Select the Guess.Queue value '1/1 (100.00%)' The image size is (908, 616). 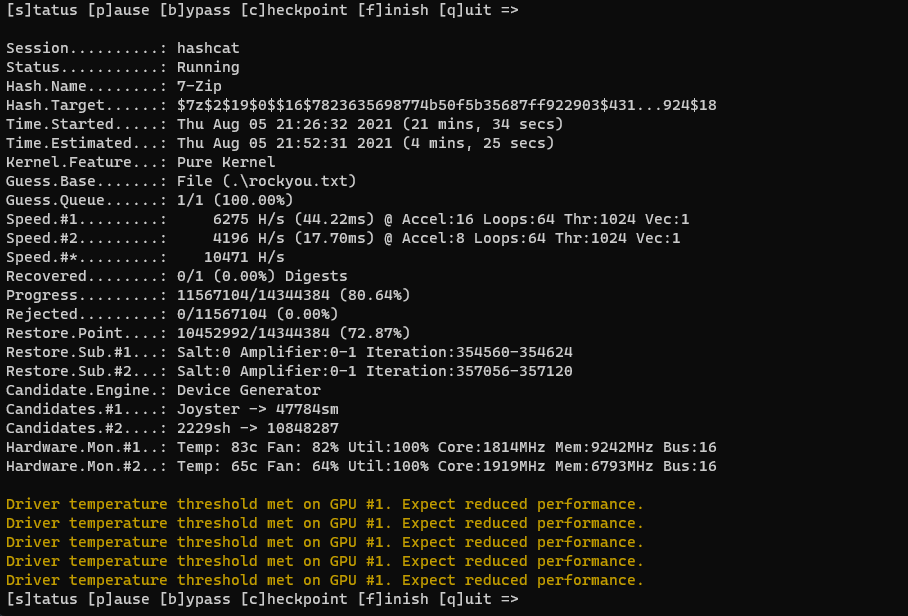pos(235,200)
